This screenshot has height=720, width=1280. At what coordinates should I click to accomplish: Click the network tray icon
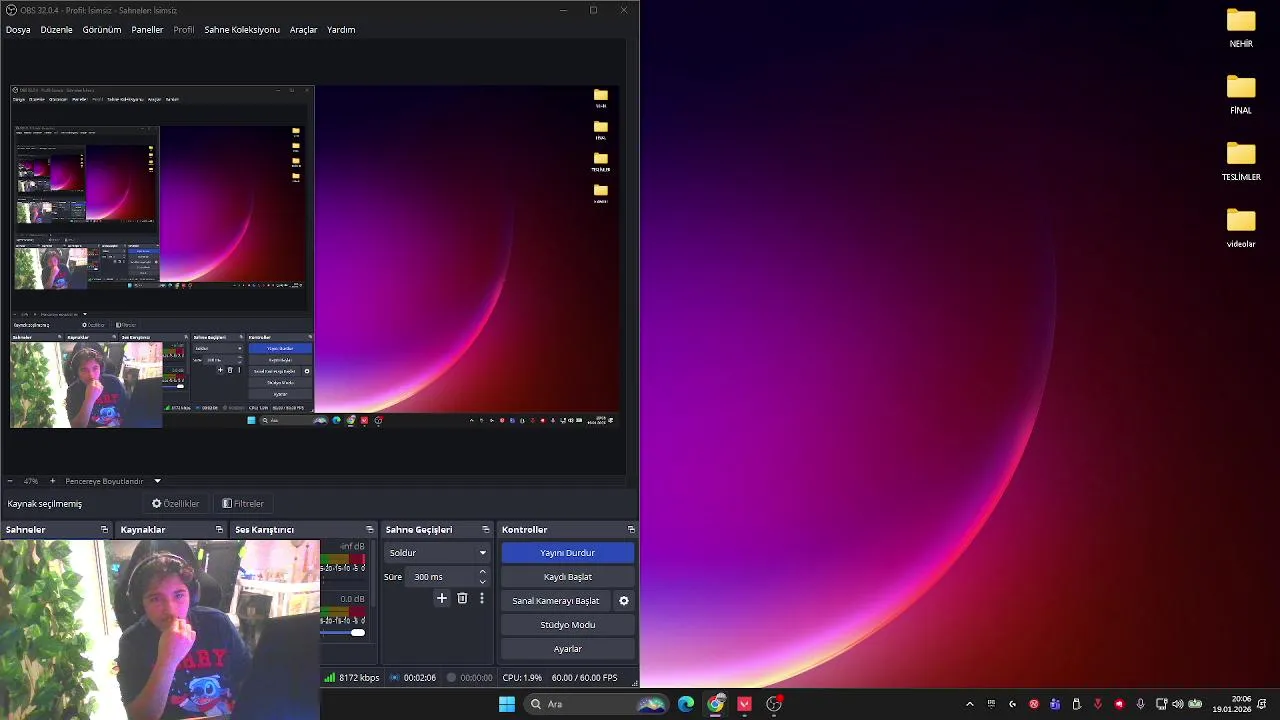coord(1162,704)
